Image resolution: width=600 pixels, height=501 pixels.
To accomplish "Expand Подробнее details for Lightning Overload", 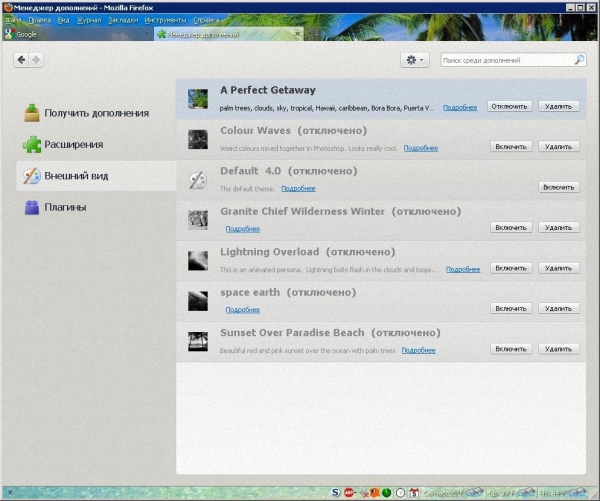I will click(463, 269).
